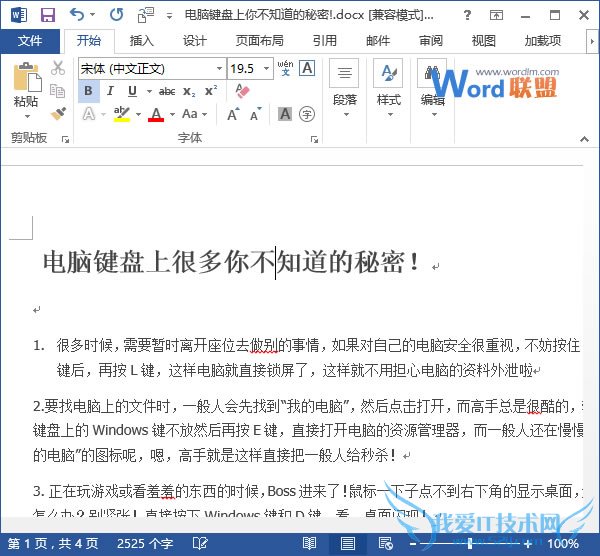This screenshot has height=556, width=600.
Task: Open the font size dropdown
Action: (266, 68)
